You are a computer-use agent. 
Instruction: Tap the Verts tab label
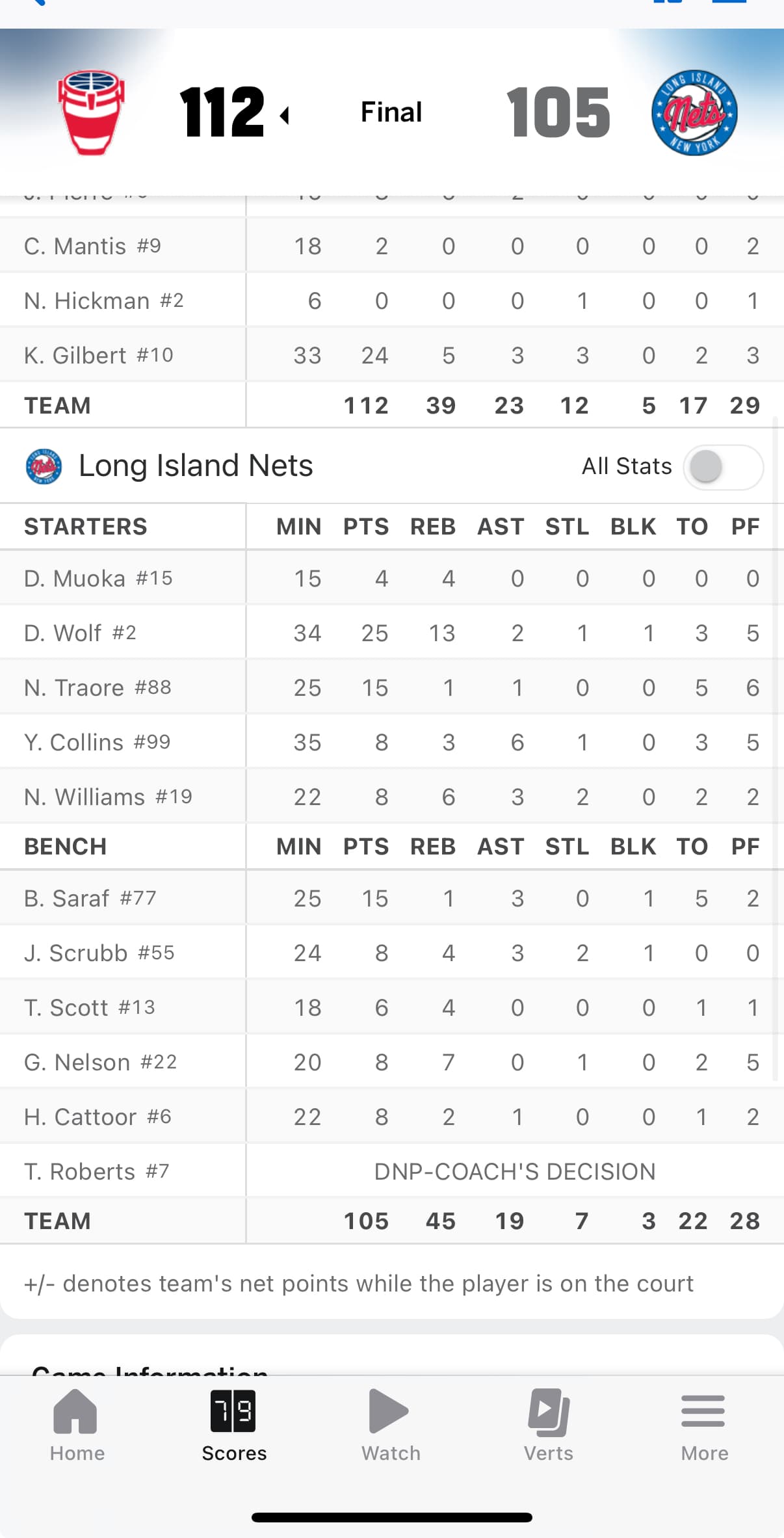[549, 1453]
